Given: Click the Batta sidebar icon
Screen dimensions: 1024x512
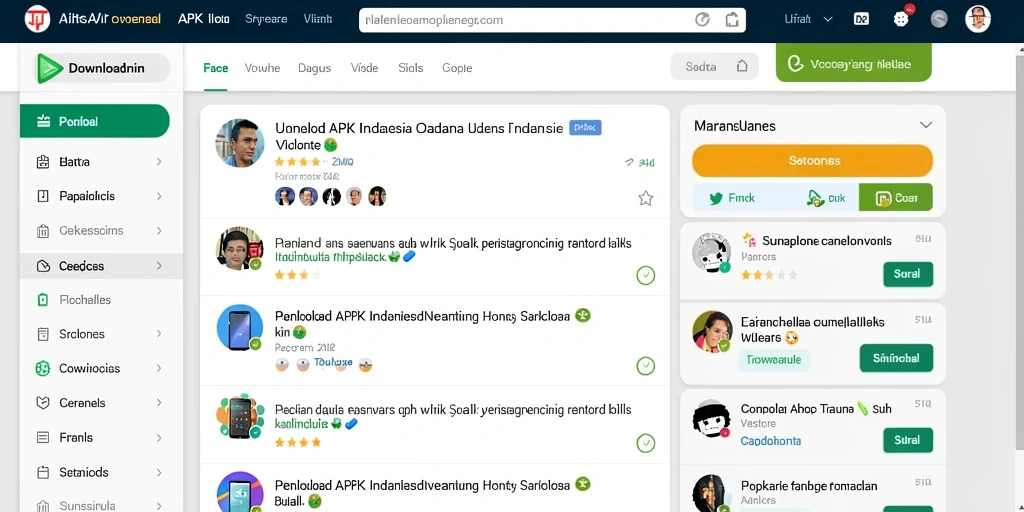Looking at the screenshot, I should coord(43,162).
